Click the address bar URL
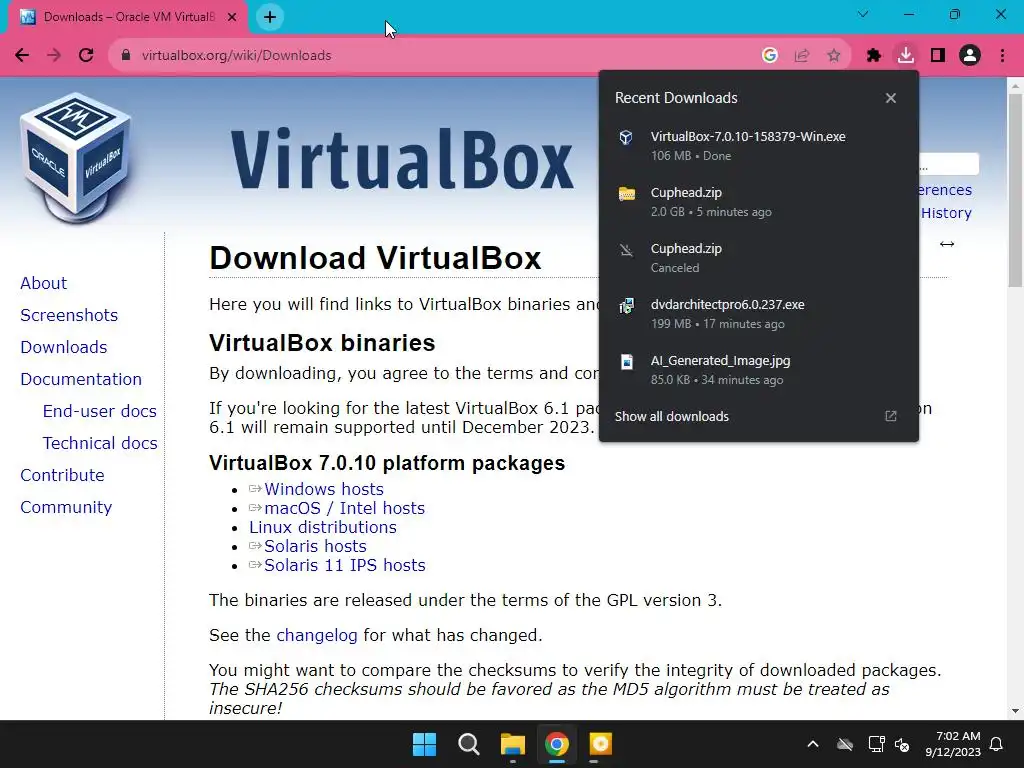Image resolution: width=1024 pixels, height=768 pixels. (236, 56)
